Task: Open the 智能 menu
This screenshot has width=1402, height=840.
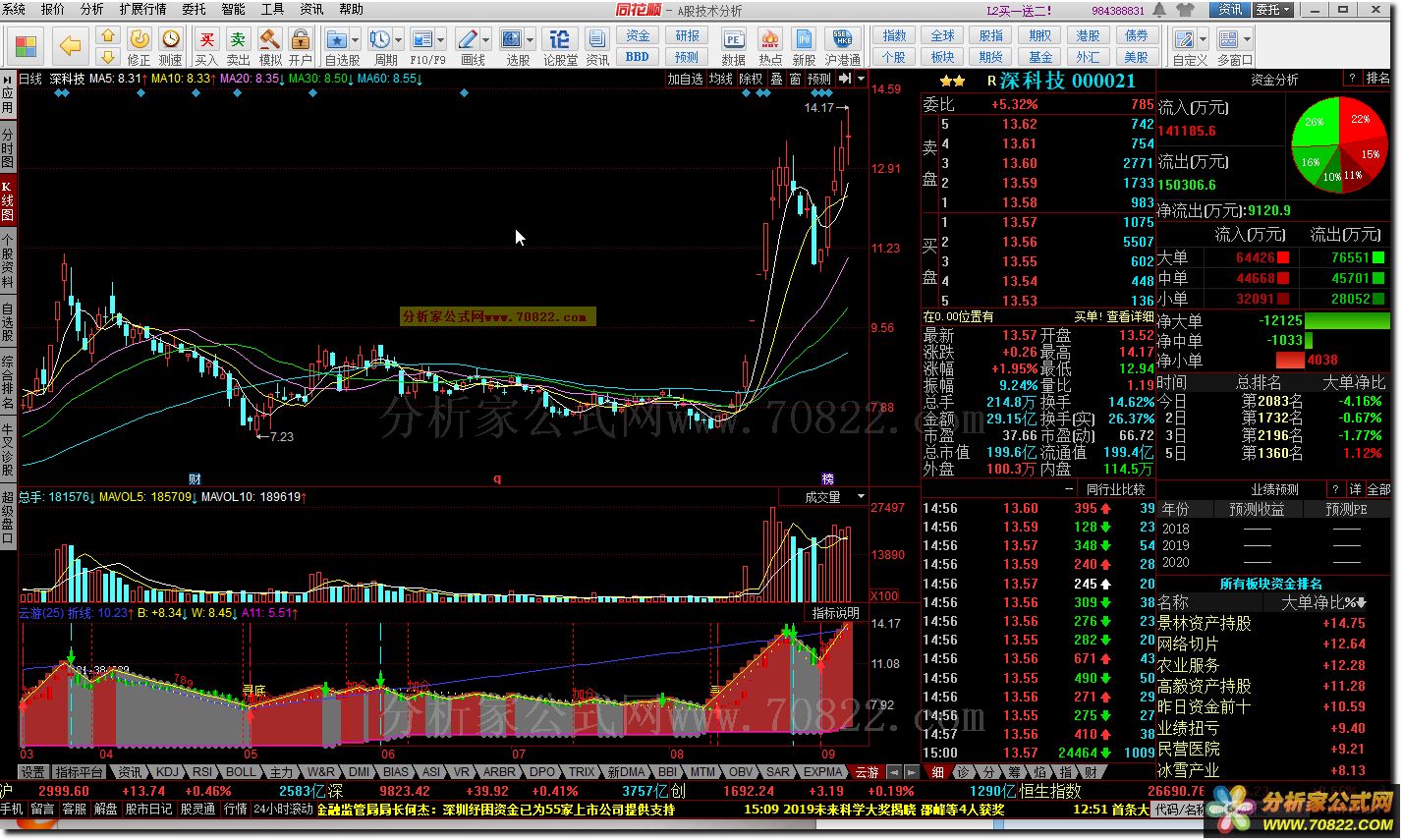Action: point(233,9)
